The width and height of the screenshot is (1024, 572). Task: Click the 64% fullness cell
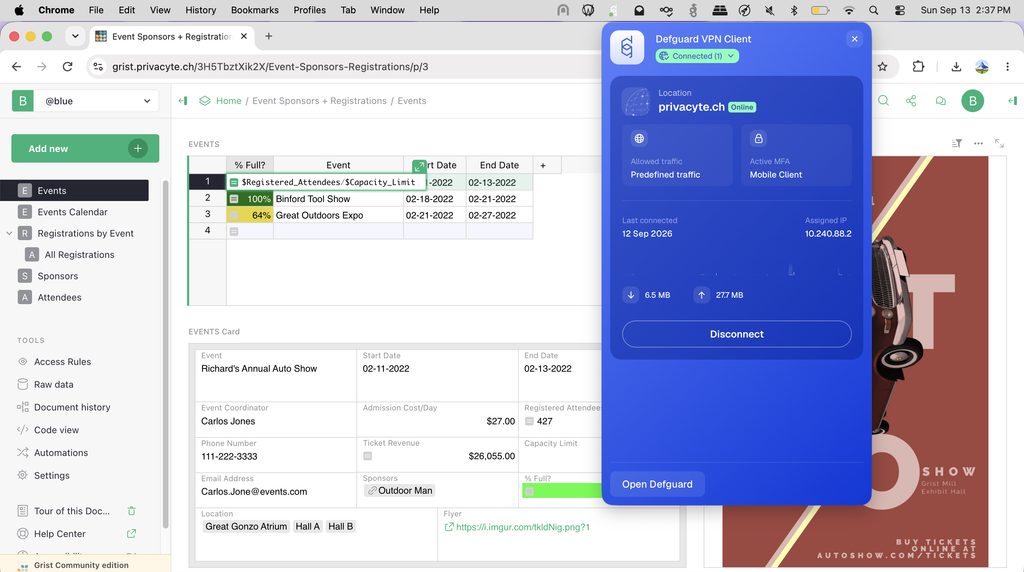click(x=250, y=215)
